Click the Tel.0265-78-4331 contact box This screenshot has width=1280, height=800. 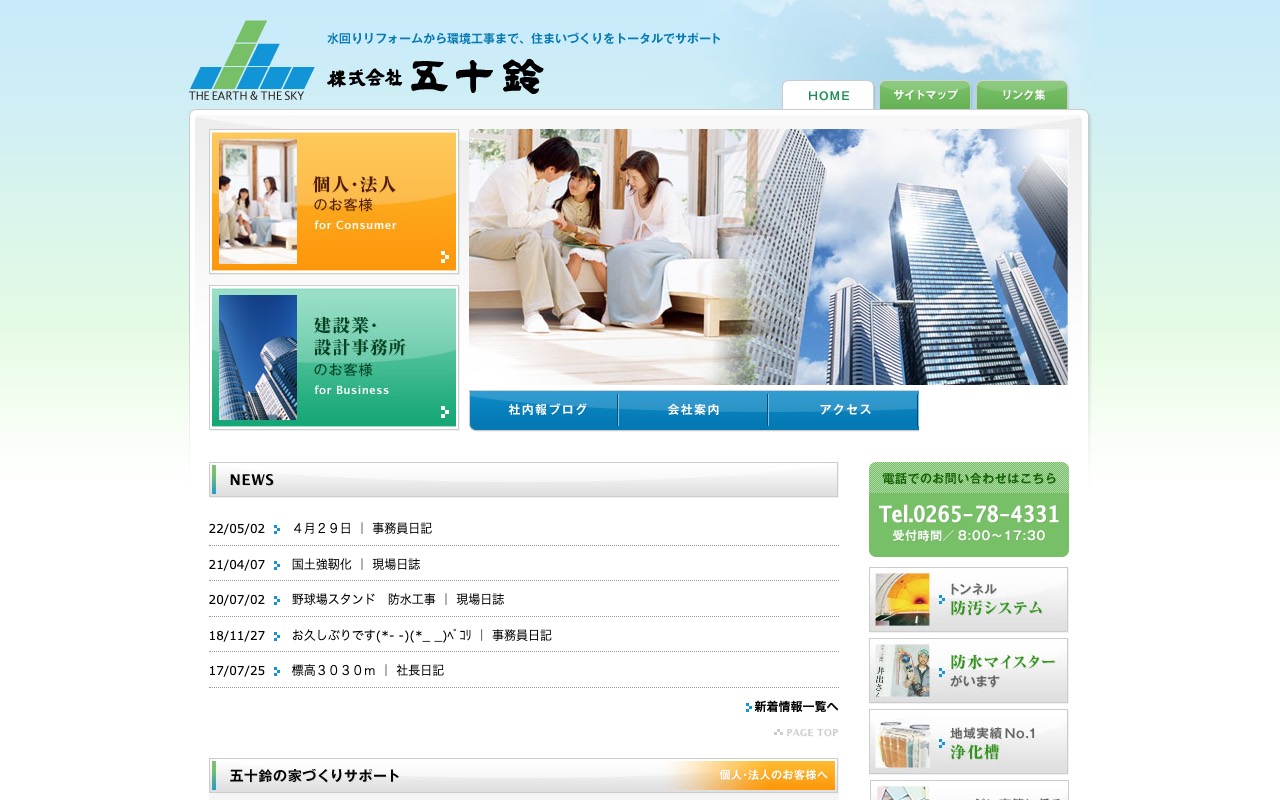[x=969, y=509]
